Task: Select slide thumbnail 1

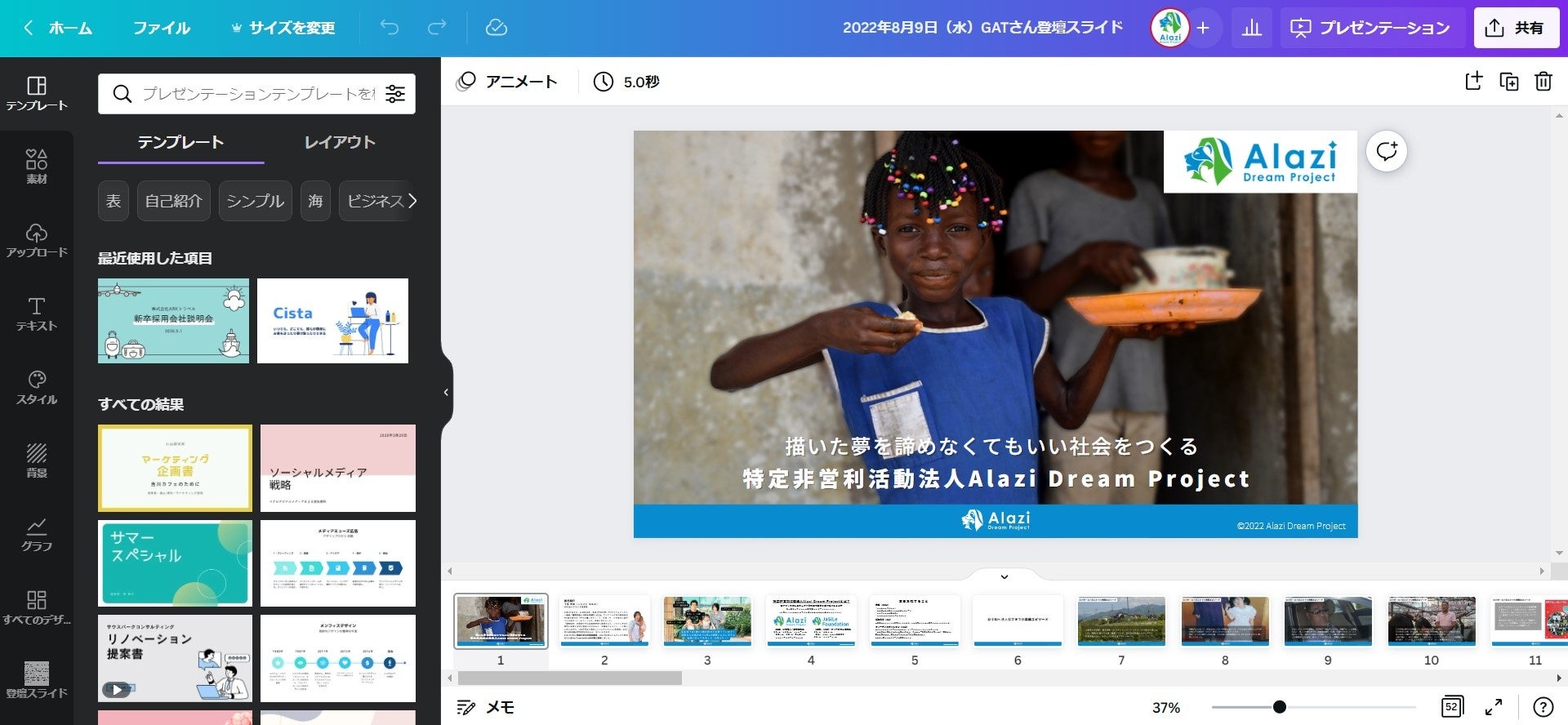Action: (x=501, y=621)
